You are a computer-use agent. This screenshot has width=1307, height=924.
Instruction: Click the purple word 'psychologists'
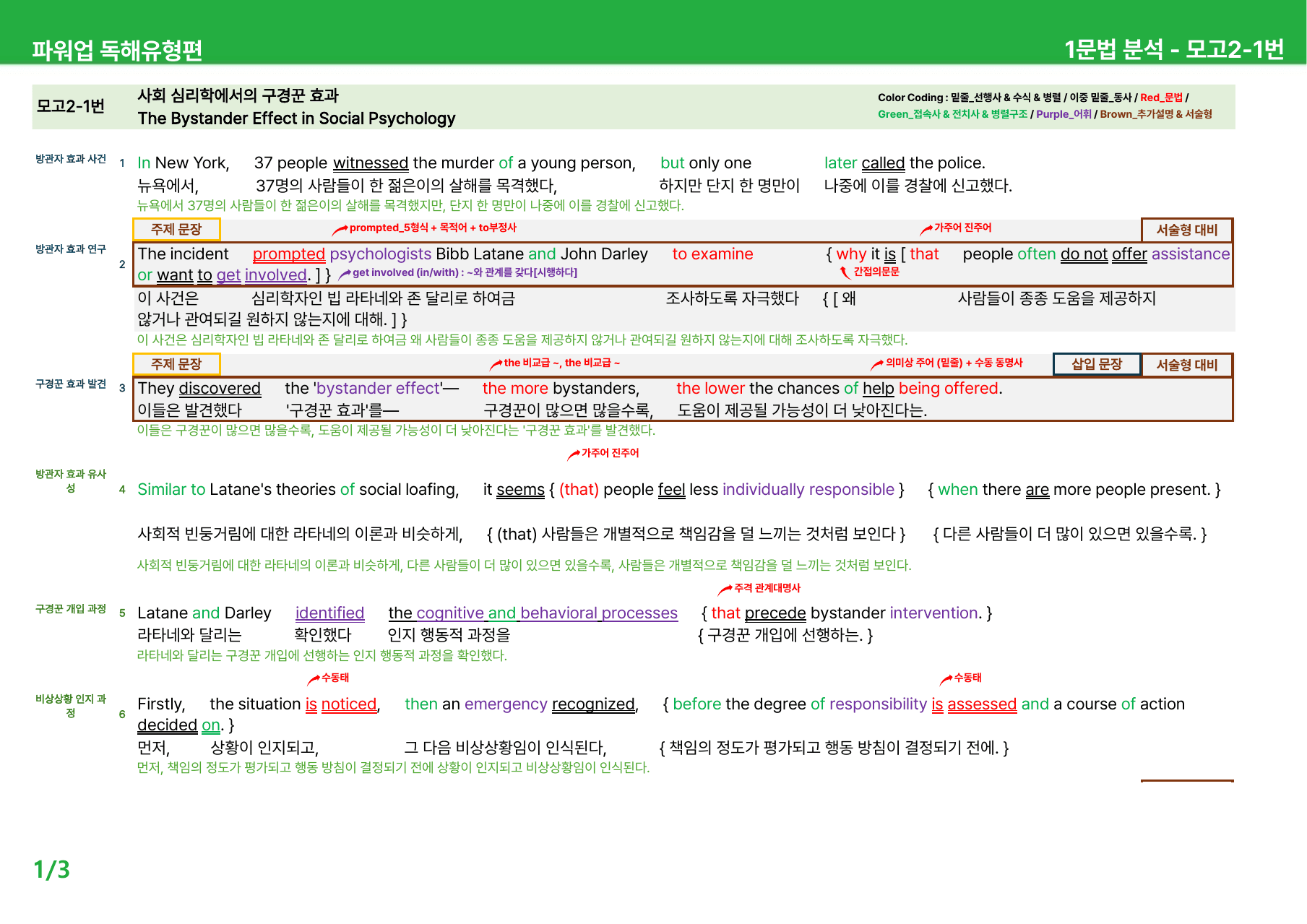click(381, 254)
